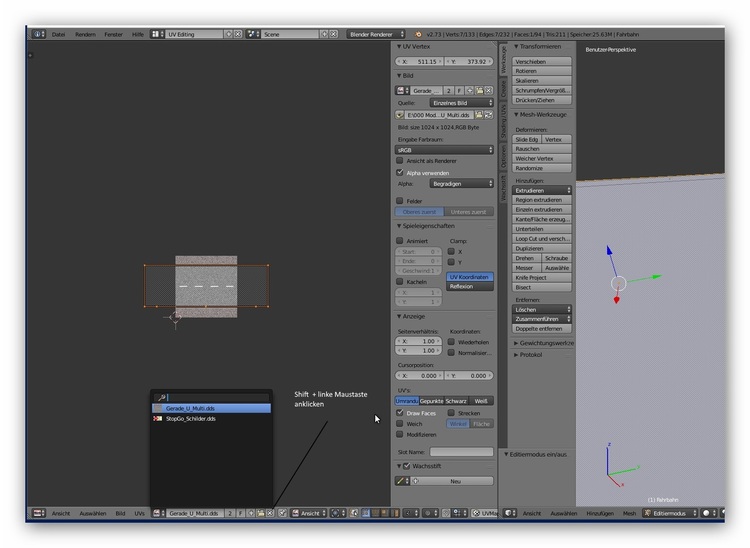Open the sRGB color space dropdown
The height and width of the screenshot is (548, 750).
444,150
